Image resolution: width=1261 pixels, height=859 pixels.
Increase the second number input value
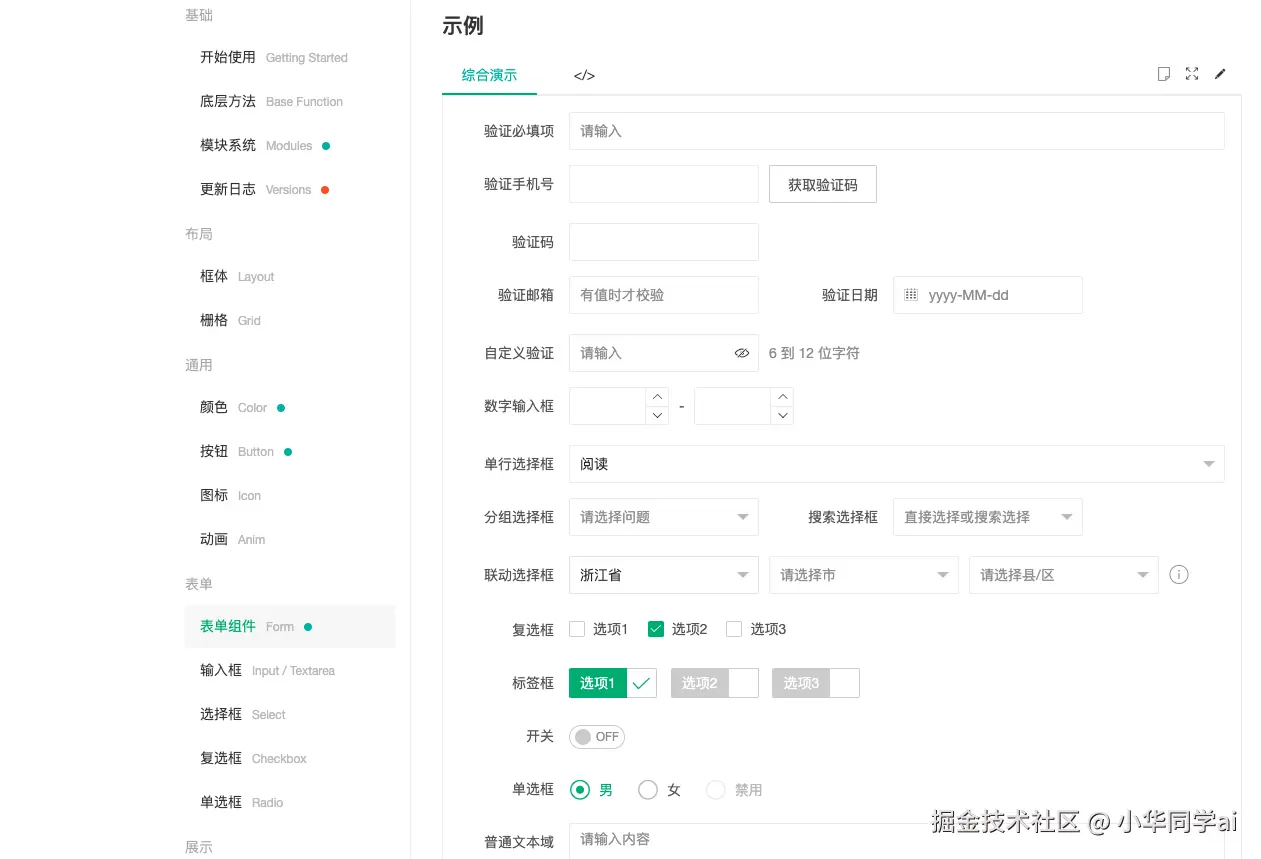click(782, 397)
